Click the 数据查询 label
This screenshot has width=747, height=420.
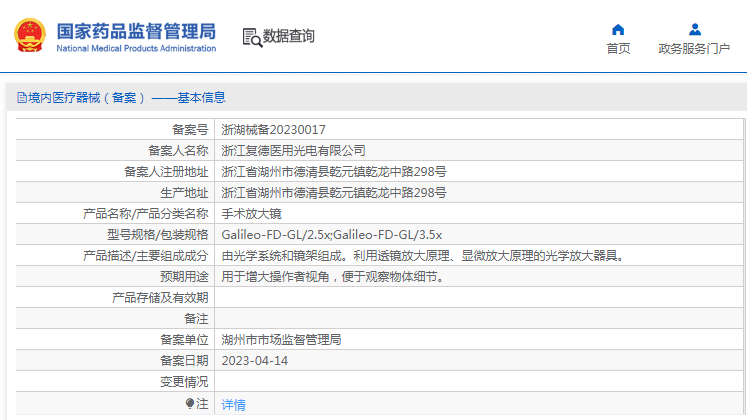tap(289, 36)
